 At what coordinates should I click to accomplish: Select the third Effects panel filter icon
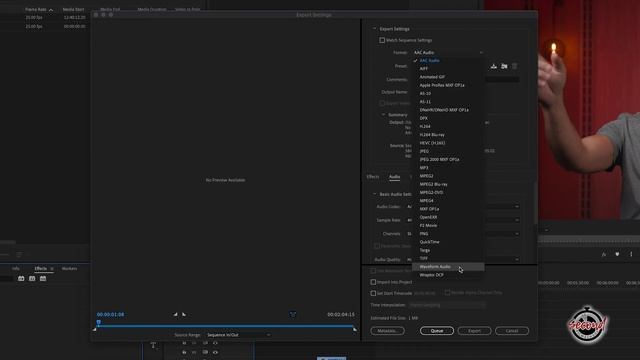(x=43, y=278)
